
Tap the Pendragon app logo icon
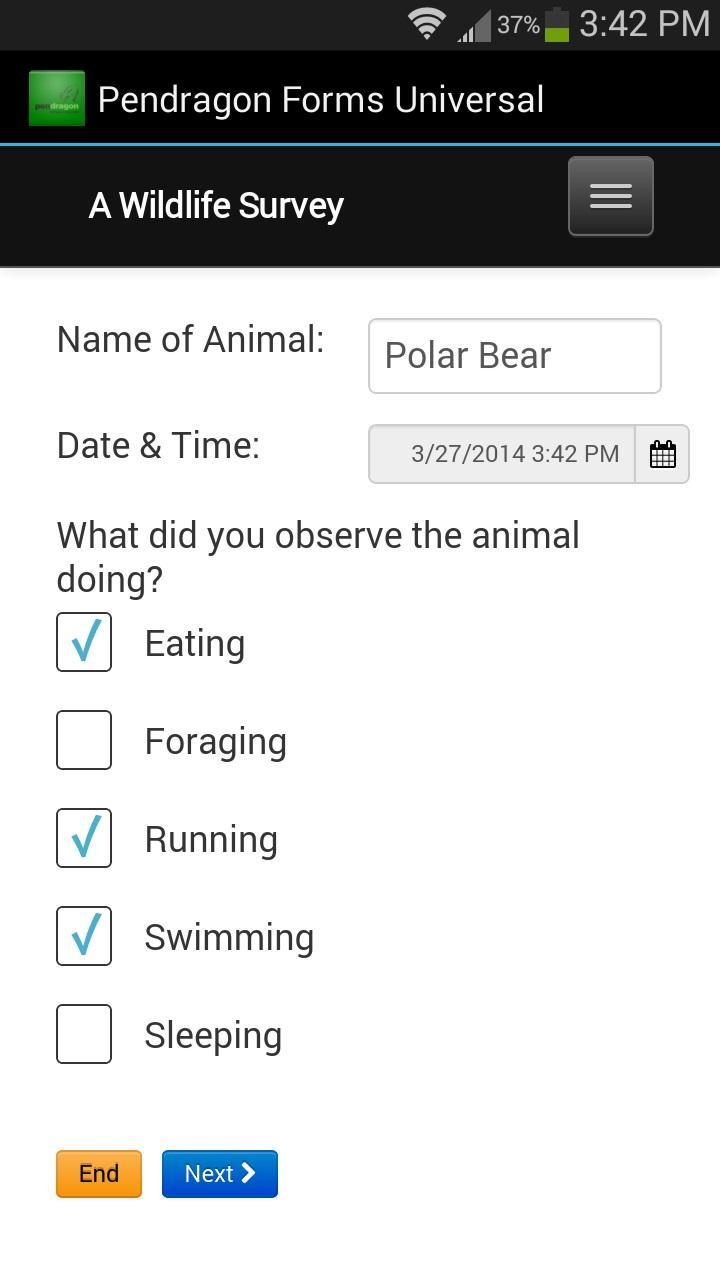[57, 99]
